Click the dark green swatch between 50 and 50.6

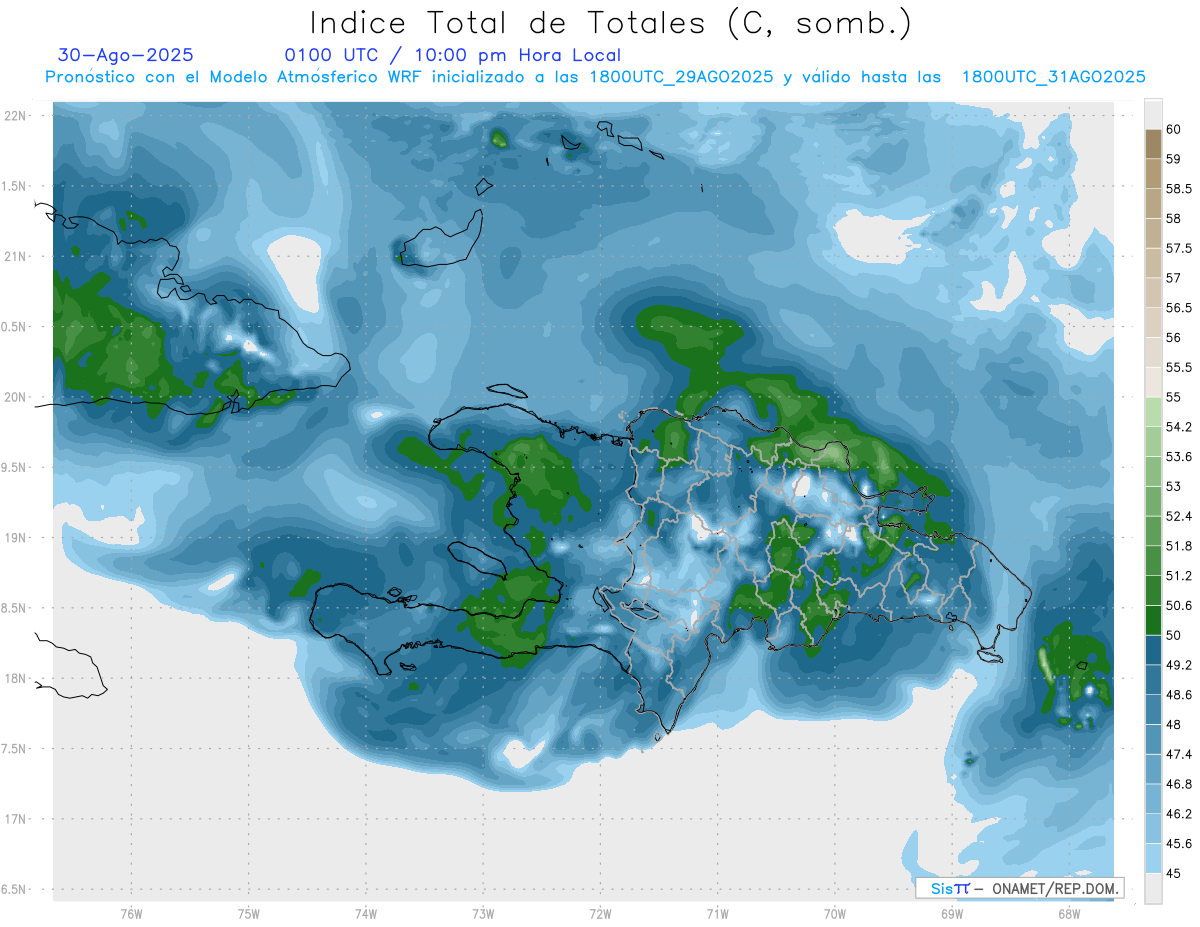(1153, 621)
